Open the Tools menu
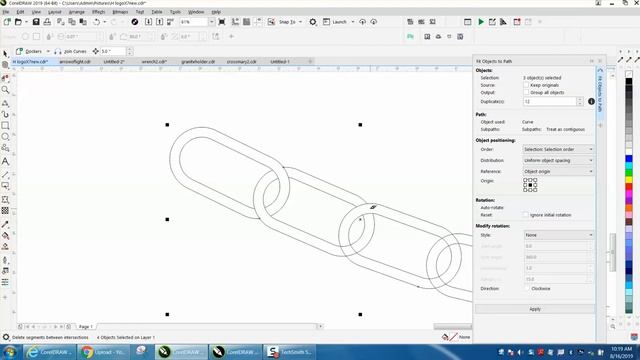640x360 pixels. (175, 12)
